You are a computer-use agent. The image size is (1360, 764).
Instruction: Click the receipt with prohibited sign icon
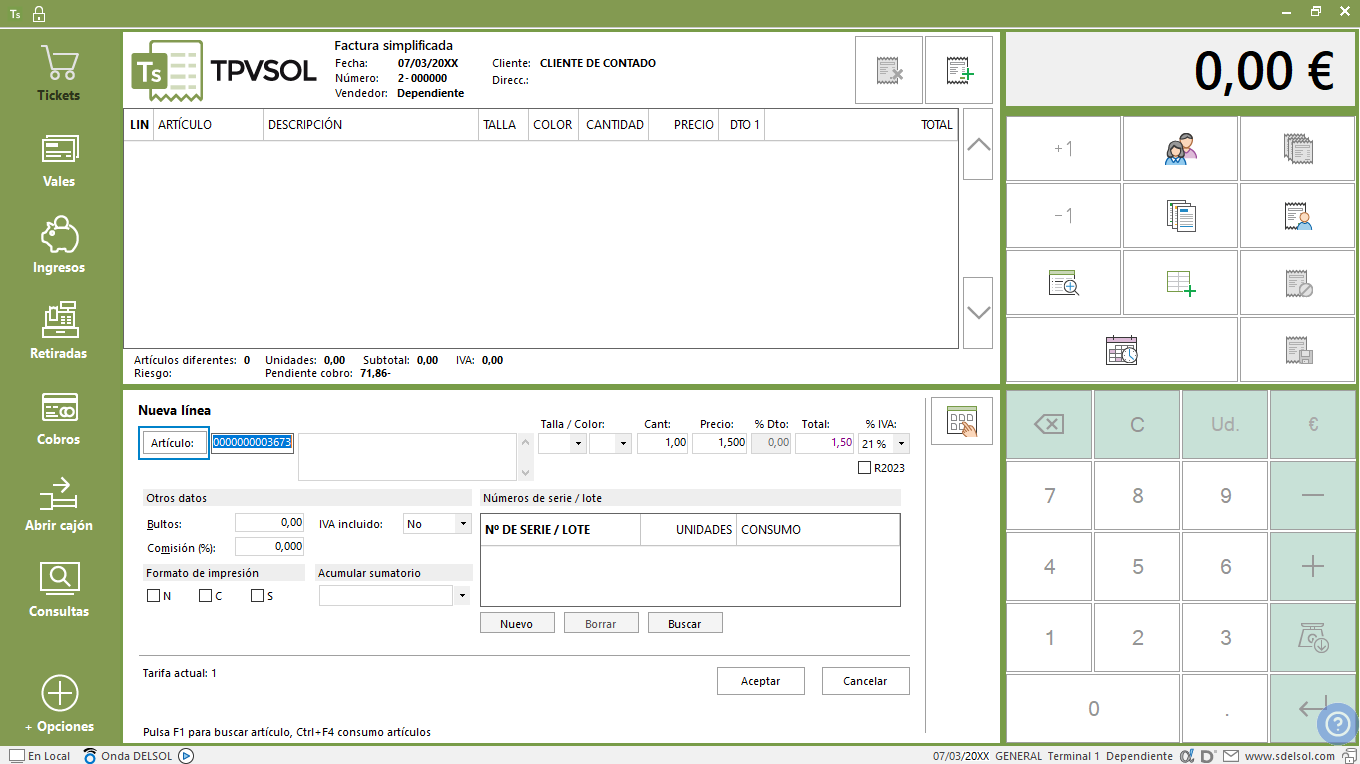(x=1298, y=283)
